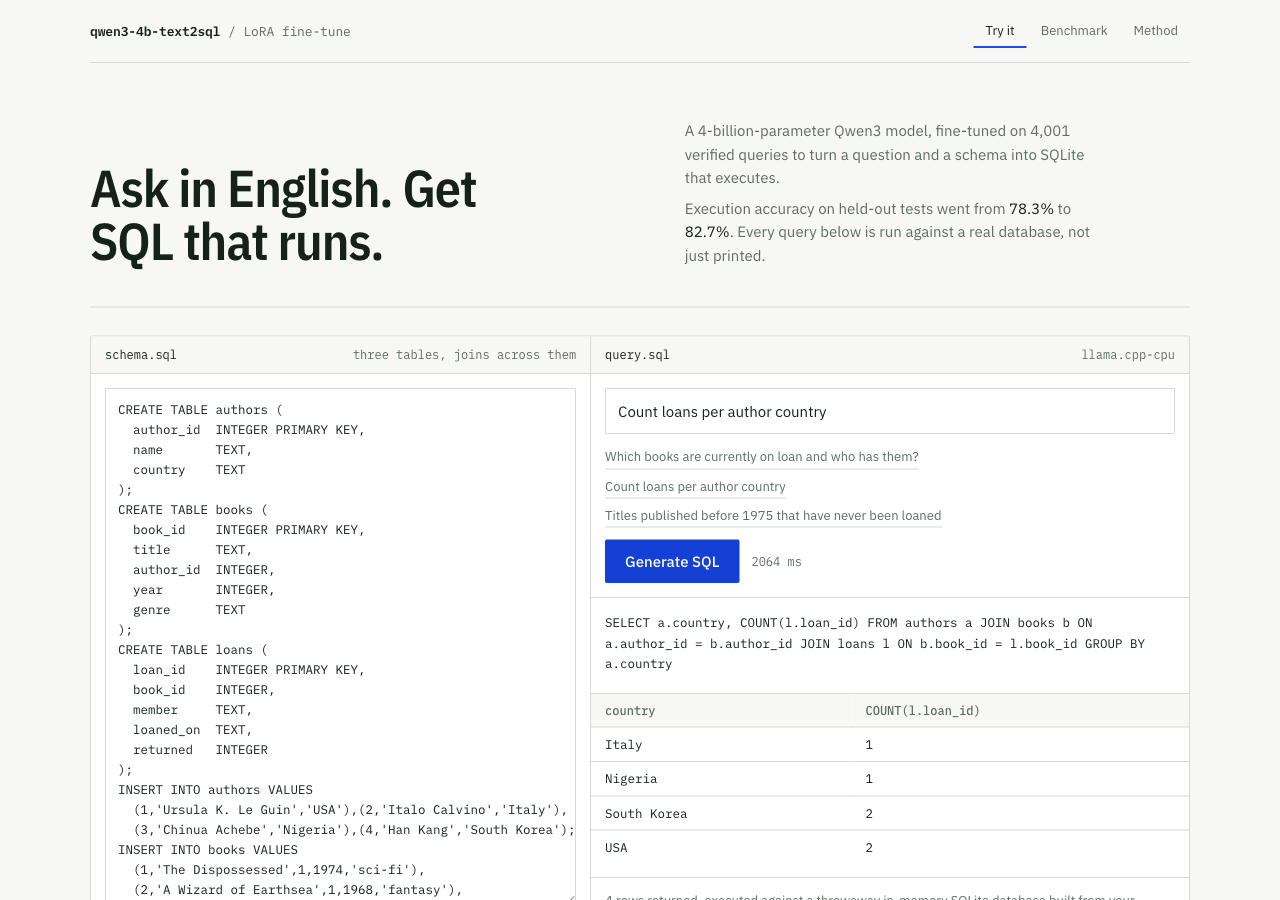This screenshot has height=900, width=1280.
Task: Pick the 'Count loans per author country' example link
Action: tap(695, 487)
